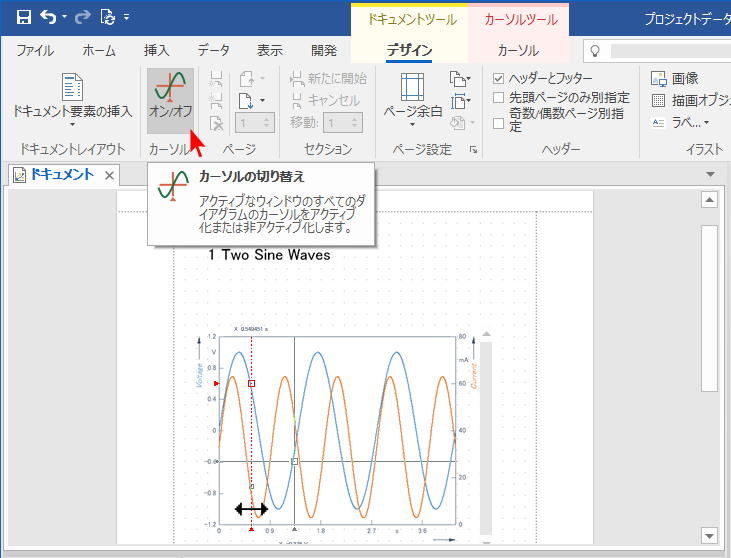Viewport: 731px width, 558px height.
Task: Switch to the ホーム ribbon tab
Action: pos(99,50)
